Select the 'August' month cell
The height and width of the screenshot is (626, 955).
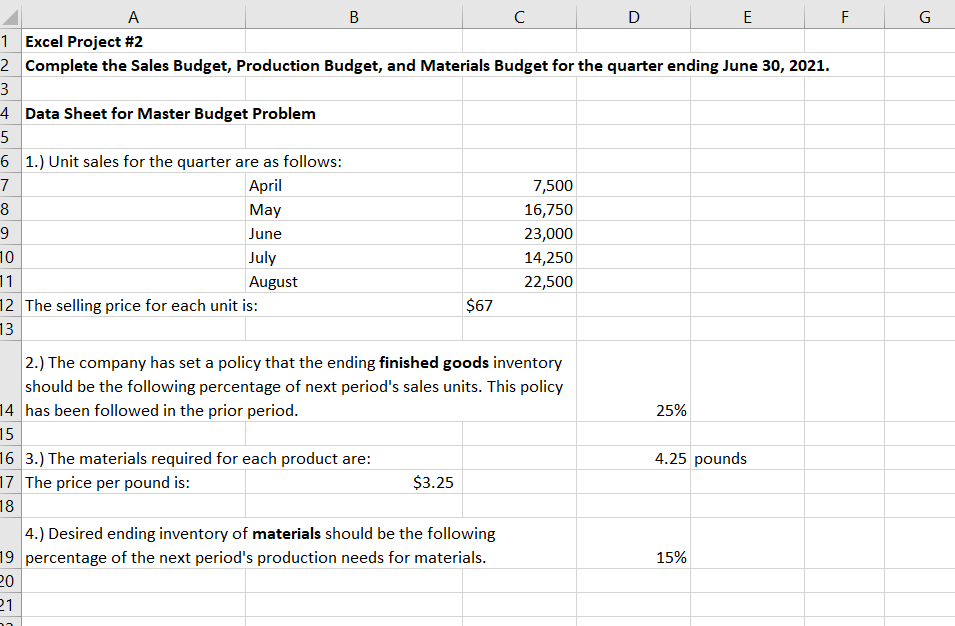pyautogui.click(x=354, y=281)
